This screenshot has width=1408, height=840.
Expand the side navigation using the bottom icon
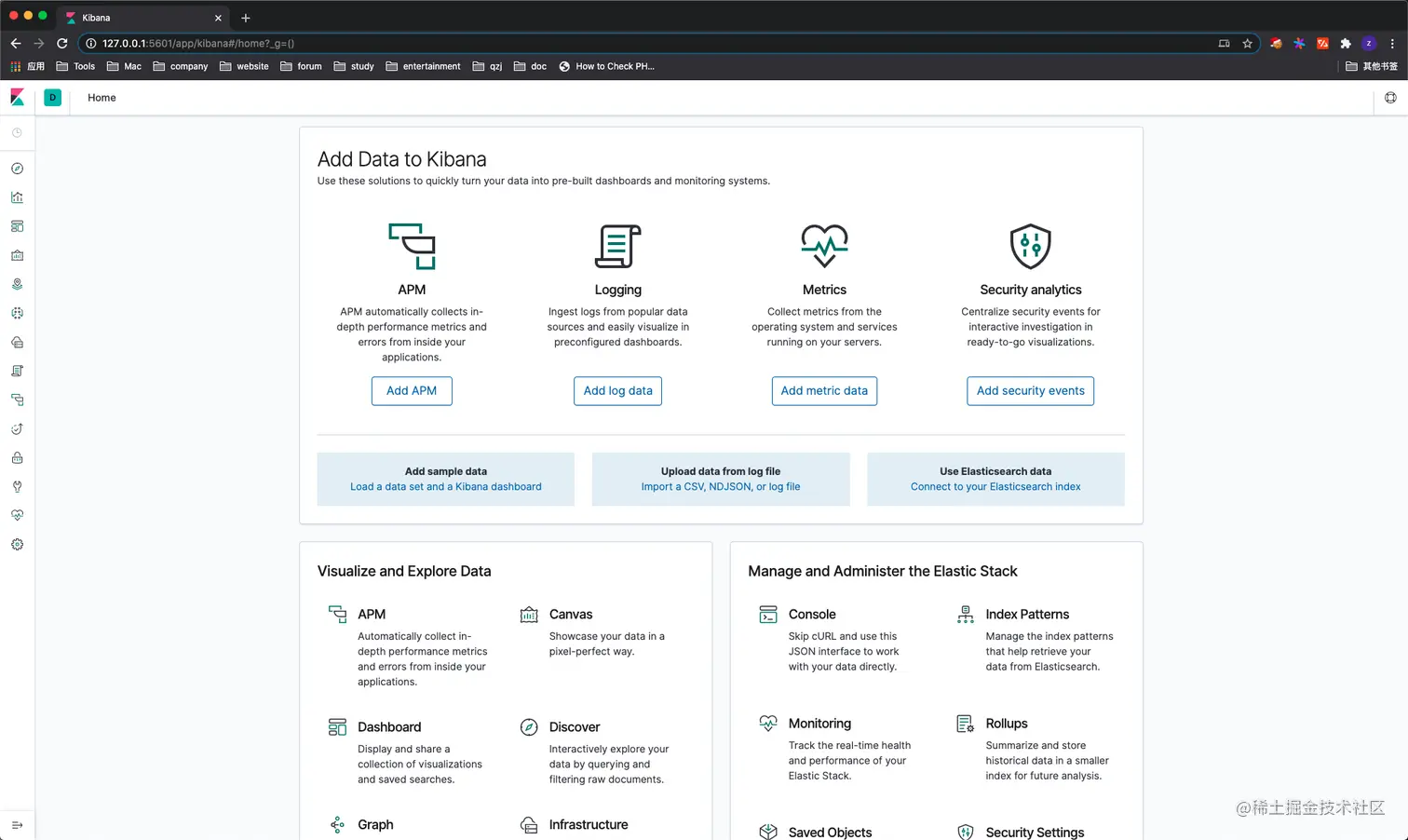tap(17, 825)
